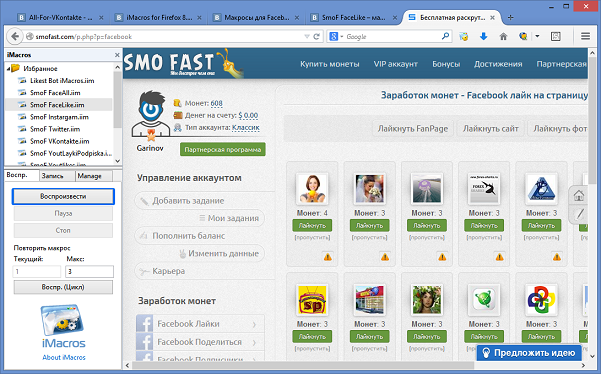
Task: Switch to the All-For-VKontakte browser tab
Action: [61, 18]
